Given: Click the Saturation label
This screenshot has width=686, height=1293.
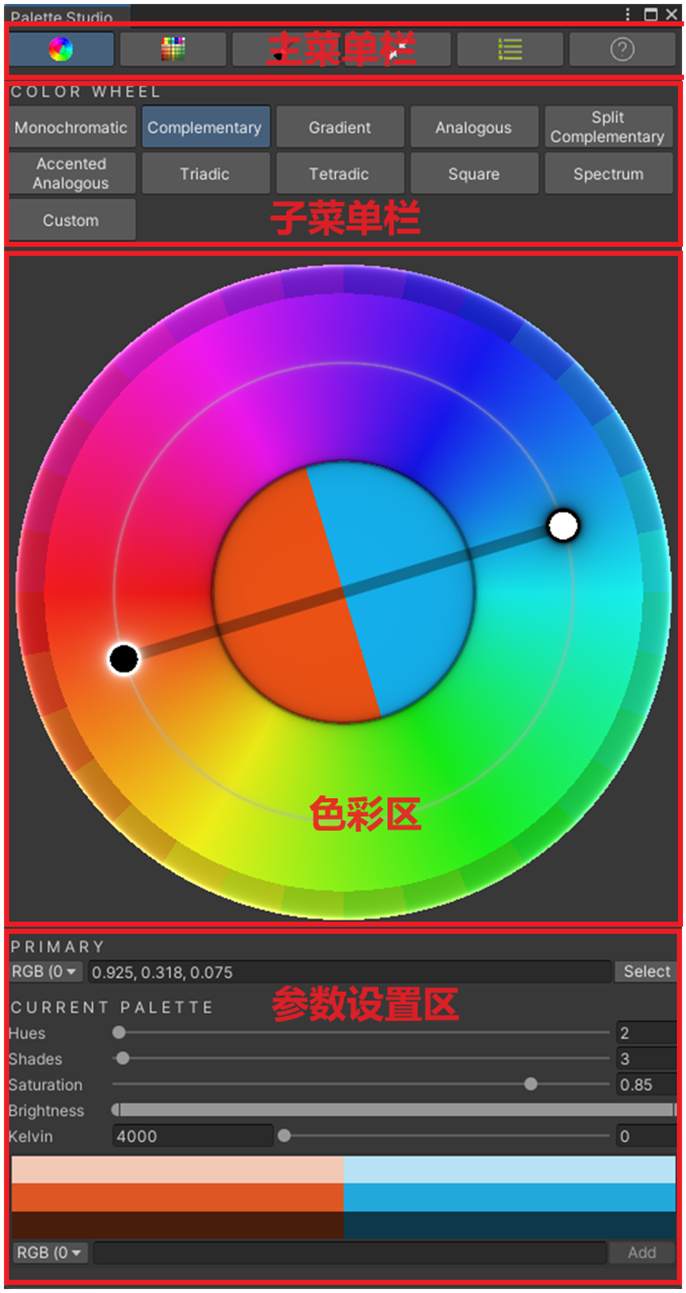Looking at the screenshot, I should 45,1085.
